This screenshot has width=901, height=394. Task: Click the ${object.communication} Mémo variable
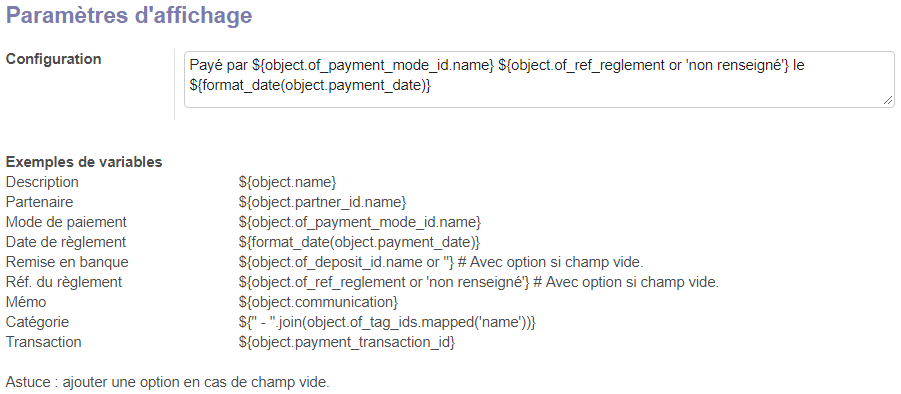pos(318,302)
